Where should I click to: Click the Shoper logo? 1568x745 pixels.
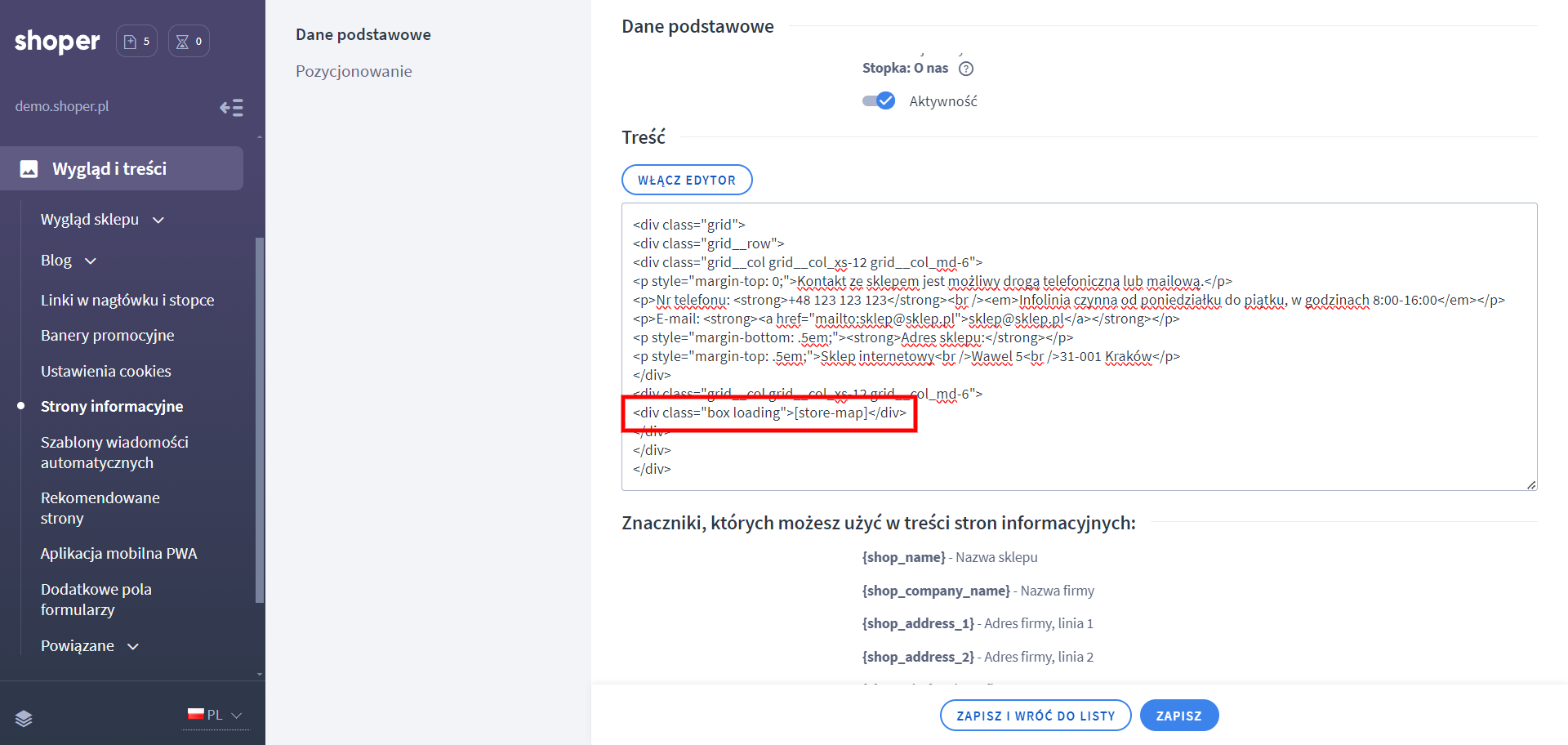point(57,41)
